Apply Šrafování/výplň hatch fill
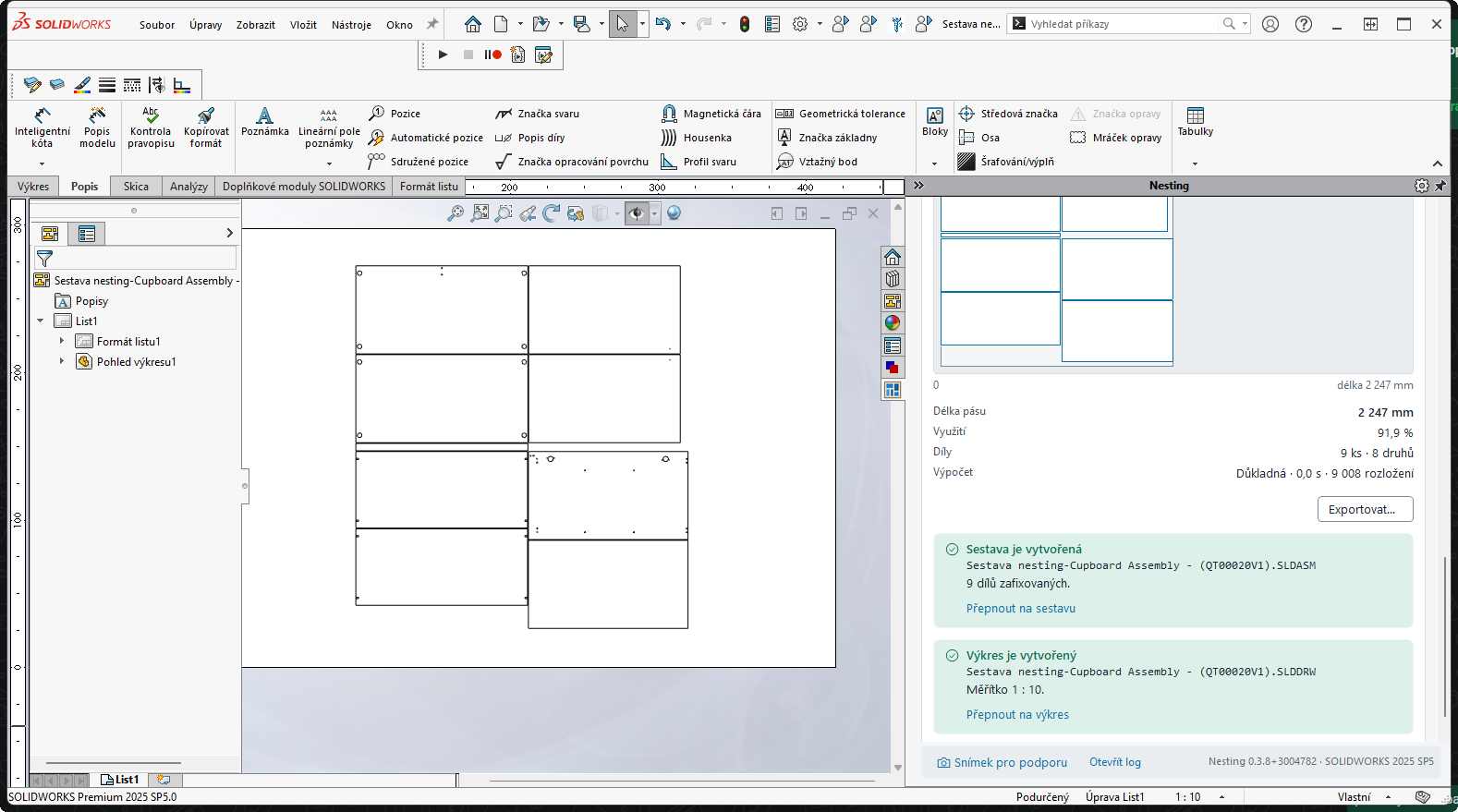This screenshot has width=1458, height=812. coord(1006,162)
